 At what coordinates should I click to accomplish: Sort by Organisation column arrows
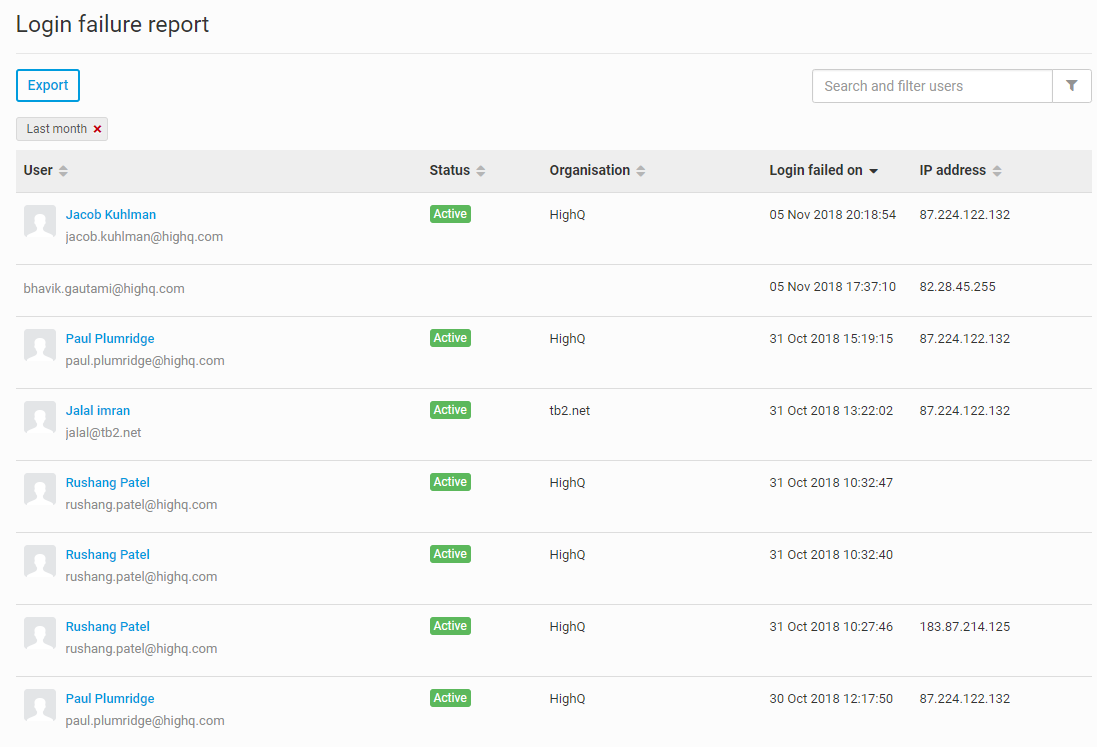[x=641, y=171]
